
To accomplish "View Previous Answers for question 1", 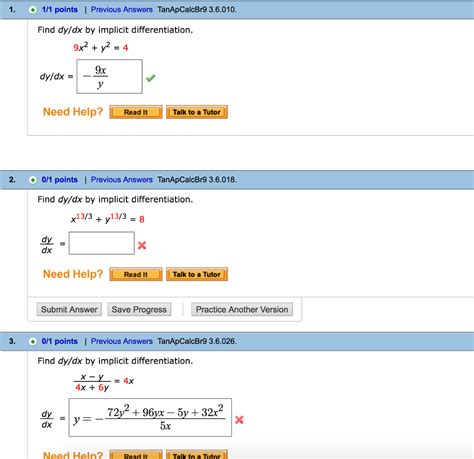I will coord(122,10).
